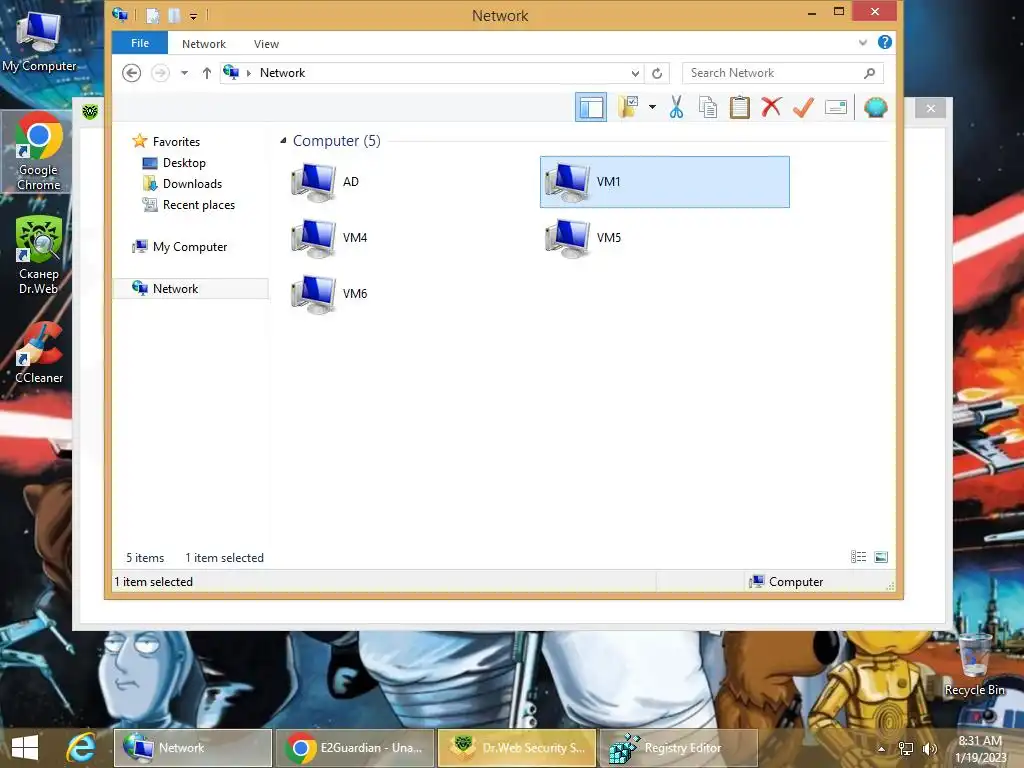The width and height of the screenshot is (1024, 768).
Task: Show hidden system tray icons
Action: coord(881,749)
